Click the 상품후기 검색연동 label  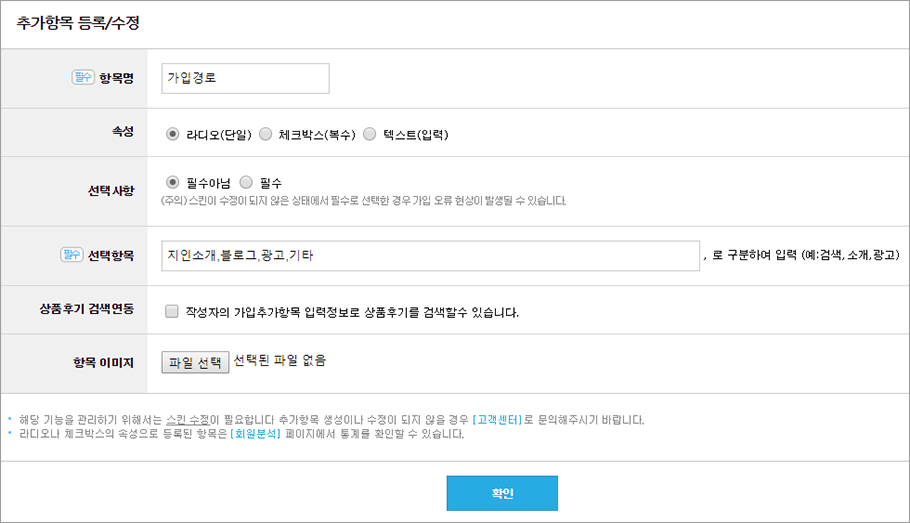coord(87,309)
